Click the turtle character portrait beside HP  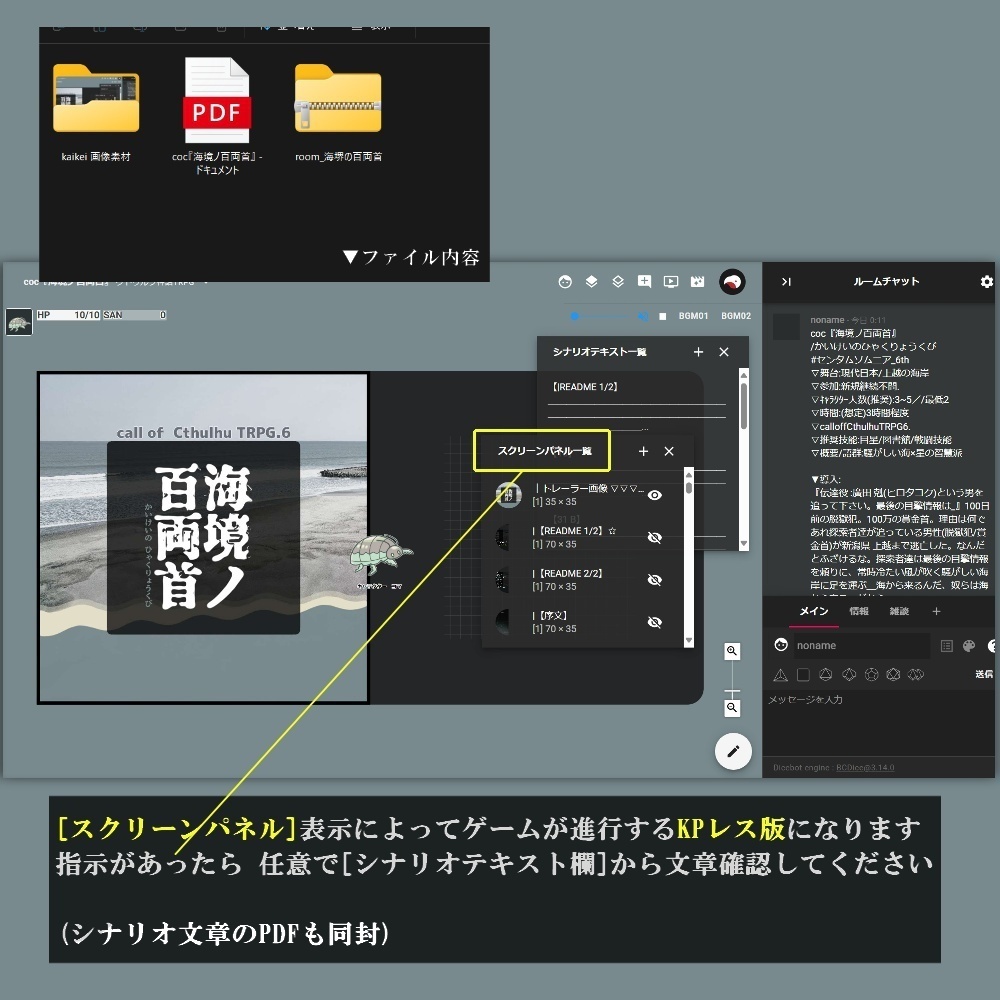tap(18, 323)
